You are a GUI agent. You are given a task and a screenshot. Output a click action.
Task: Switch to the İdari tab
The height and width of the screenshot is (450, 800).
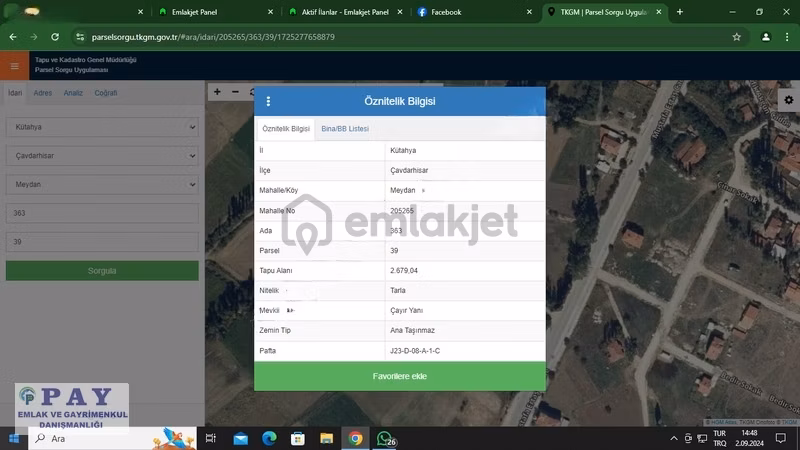15,93
